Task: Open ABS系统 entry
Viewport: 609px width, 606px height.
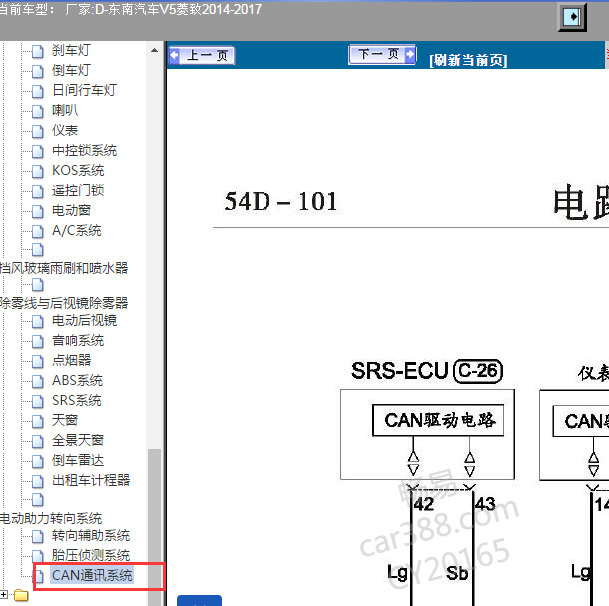Action: coord(77,380)
